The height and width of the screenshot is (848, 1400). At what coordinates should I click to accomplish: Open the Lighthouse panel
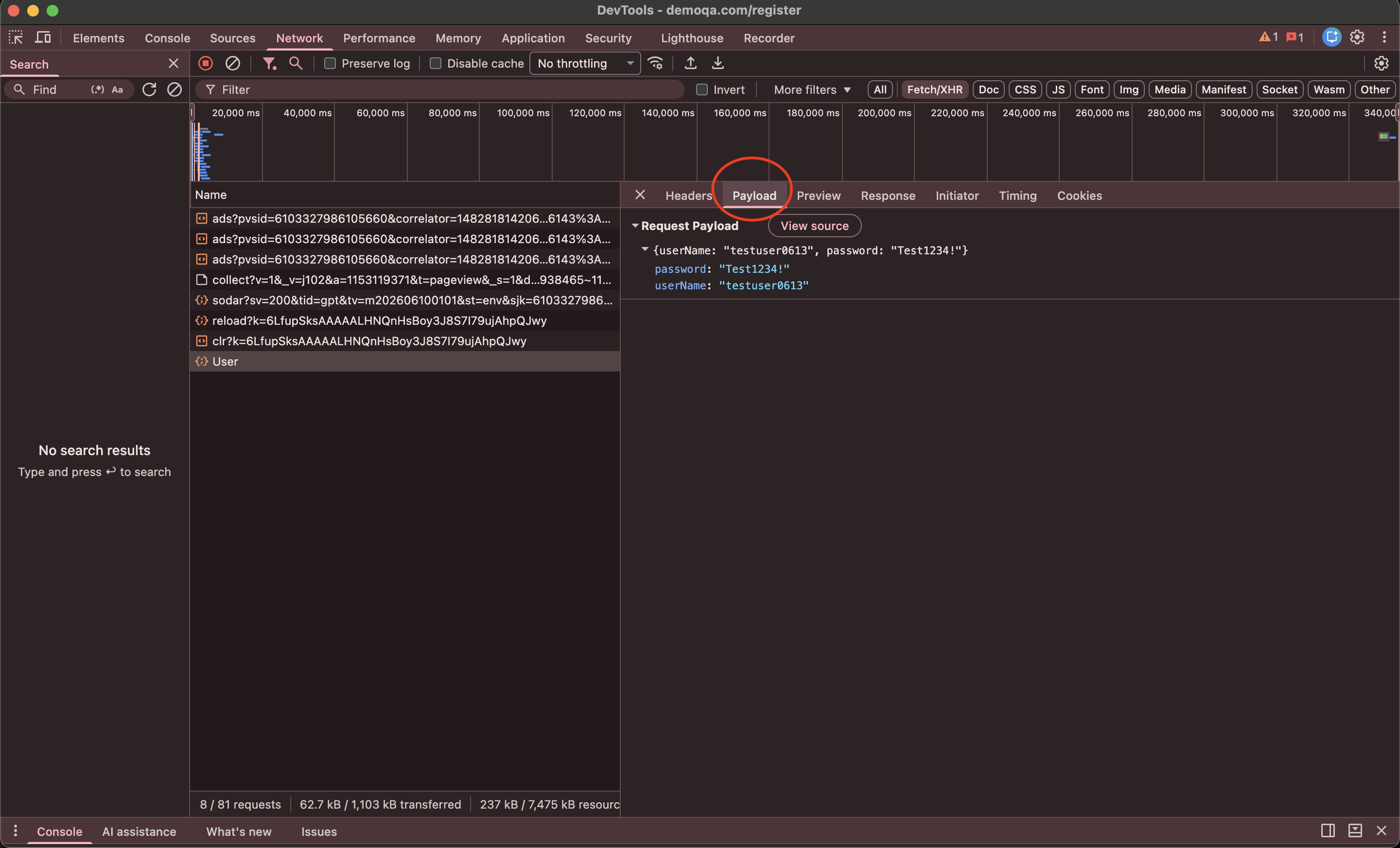coord(691,37)
